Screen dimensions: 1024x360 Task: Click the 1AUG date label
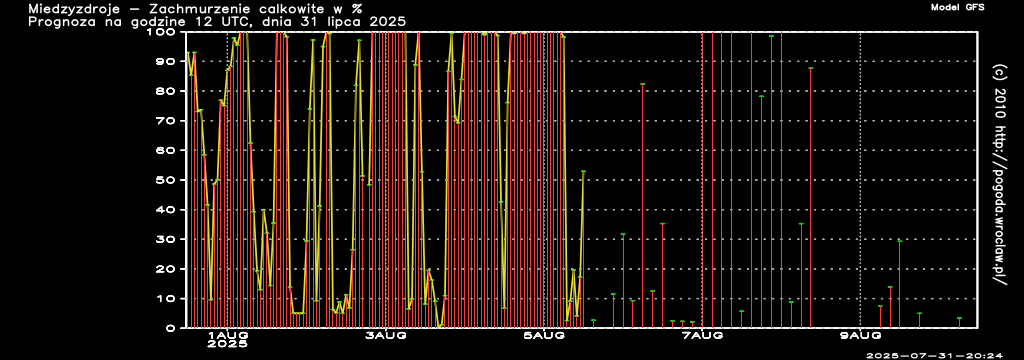pyautogui.click(x=227, y=336)
